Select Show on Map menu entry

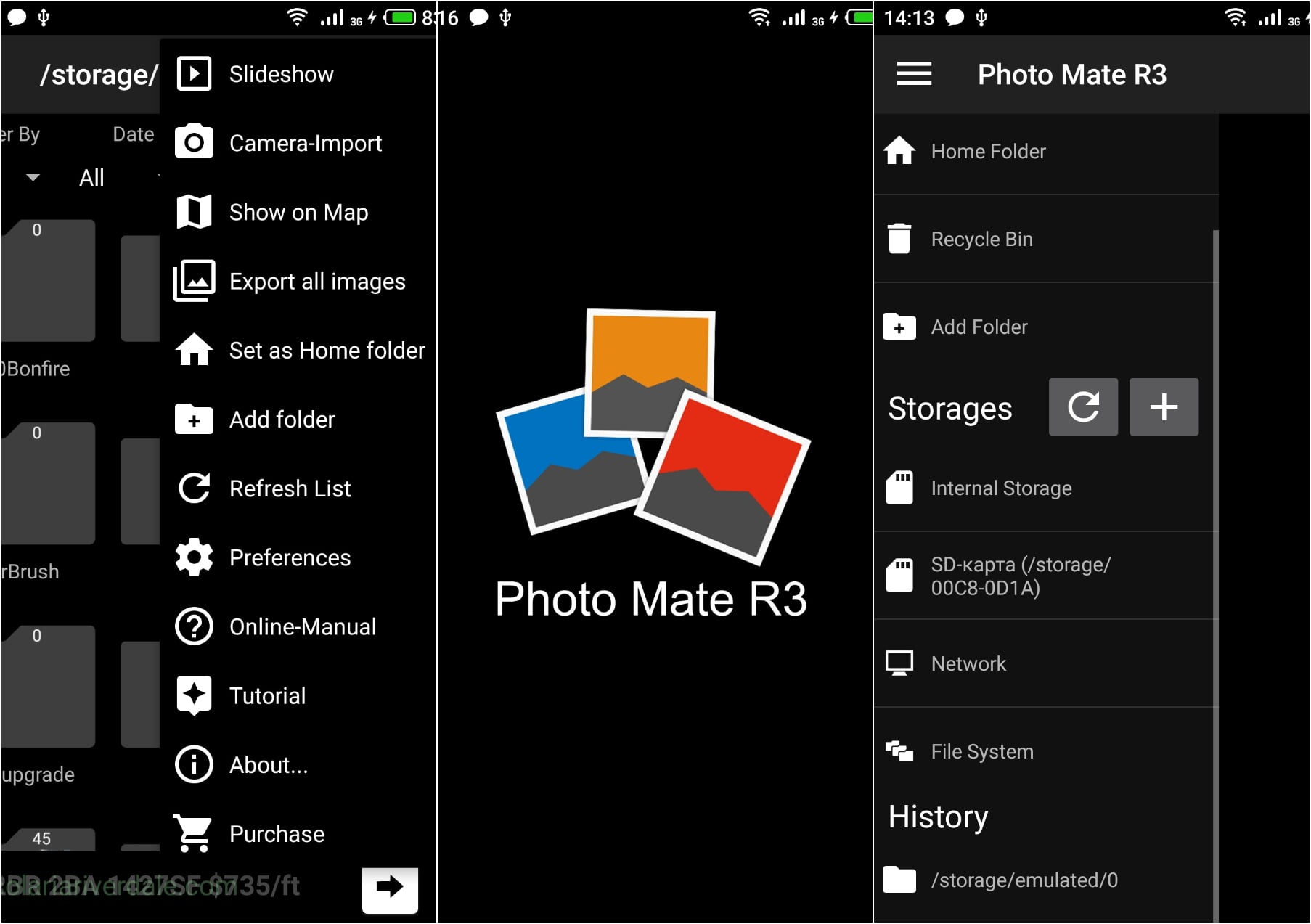[298, 212]
